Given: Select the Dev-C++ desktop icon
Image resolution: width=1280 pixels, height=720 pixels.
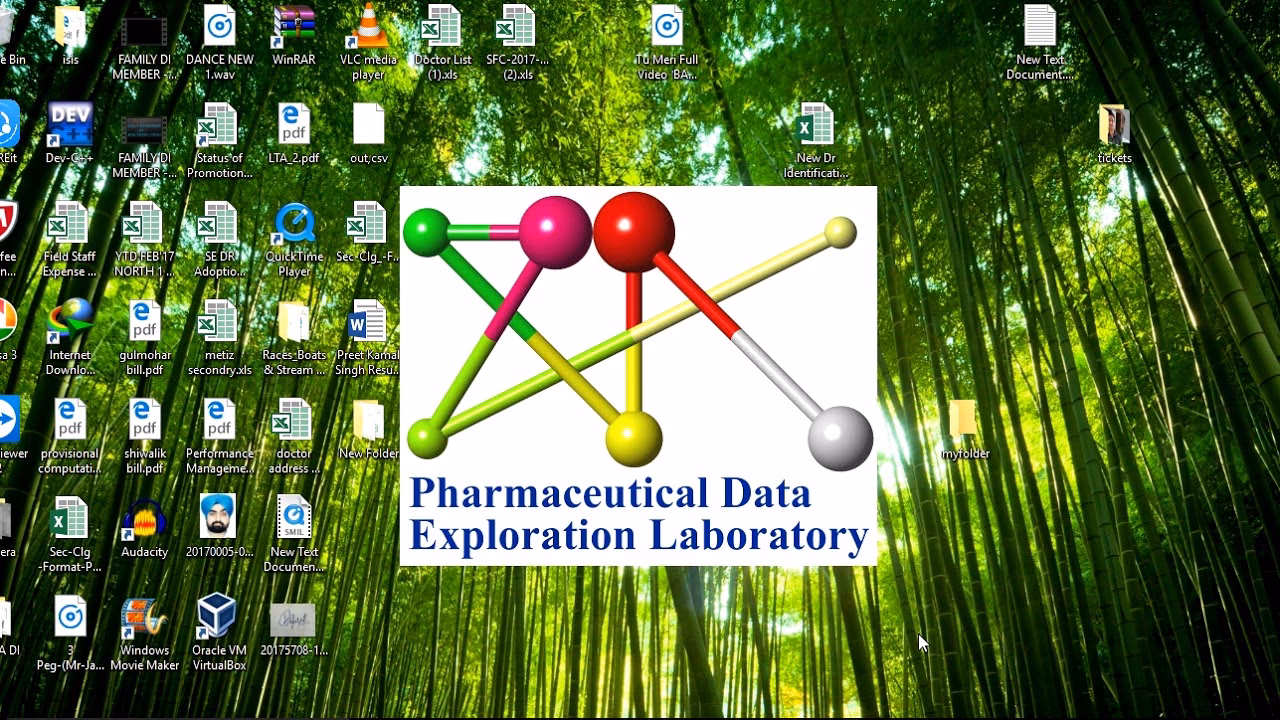Looking at the screenshot, I should tap(70, 127).
